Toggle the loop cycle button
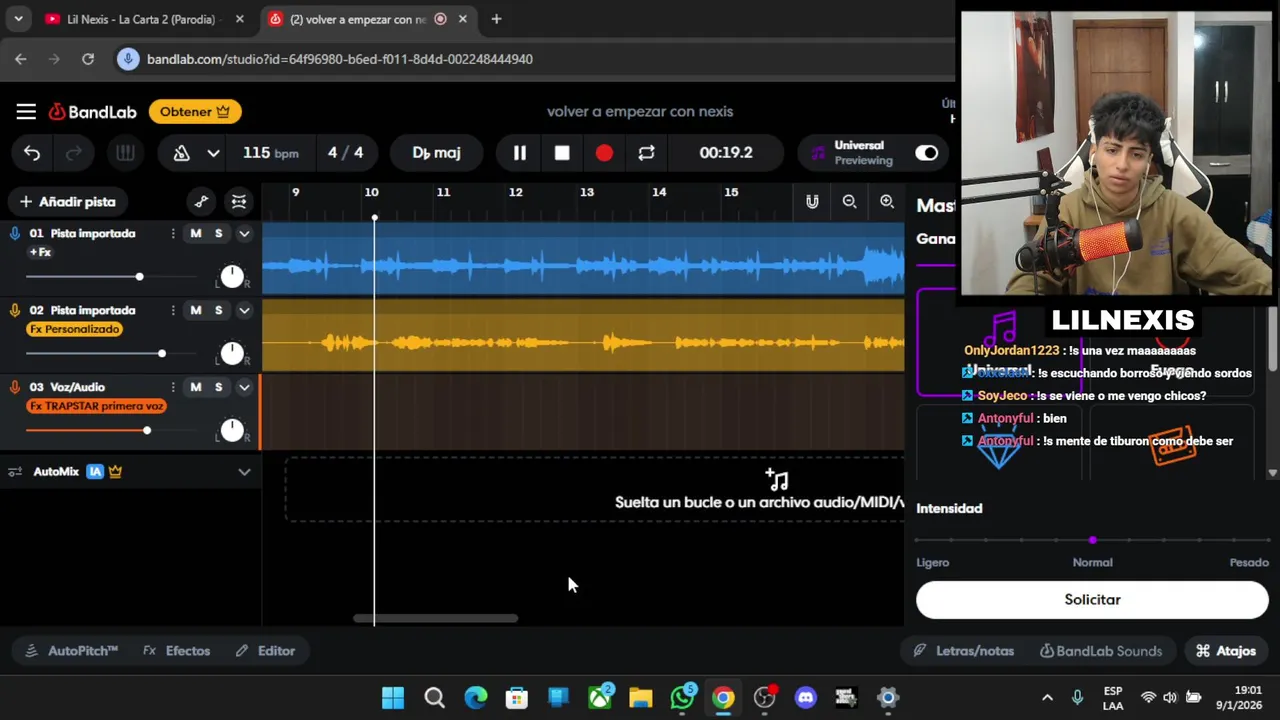 click(646, 153)
